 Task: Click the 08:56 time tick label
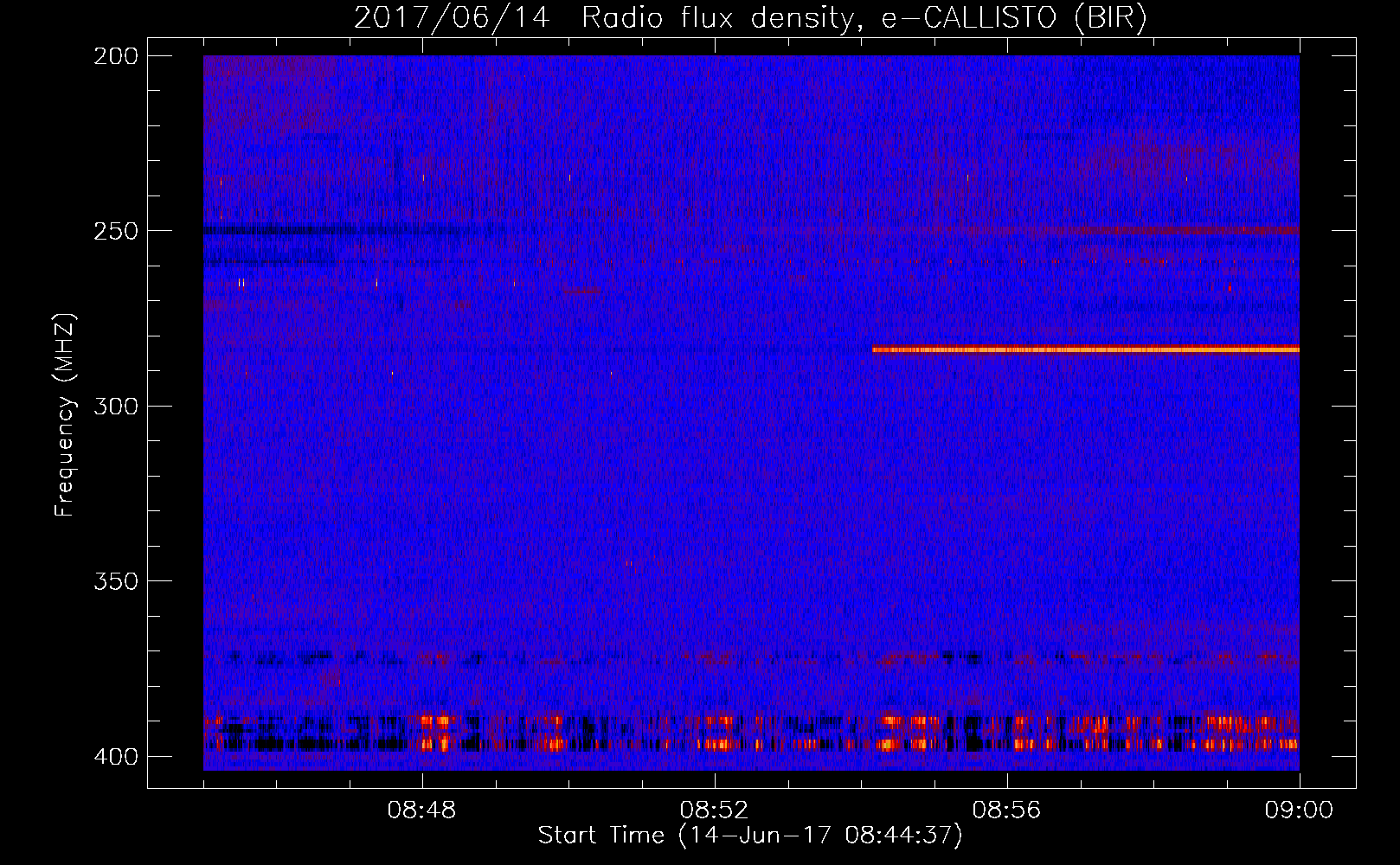1006,811
